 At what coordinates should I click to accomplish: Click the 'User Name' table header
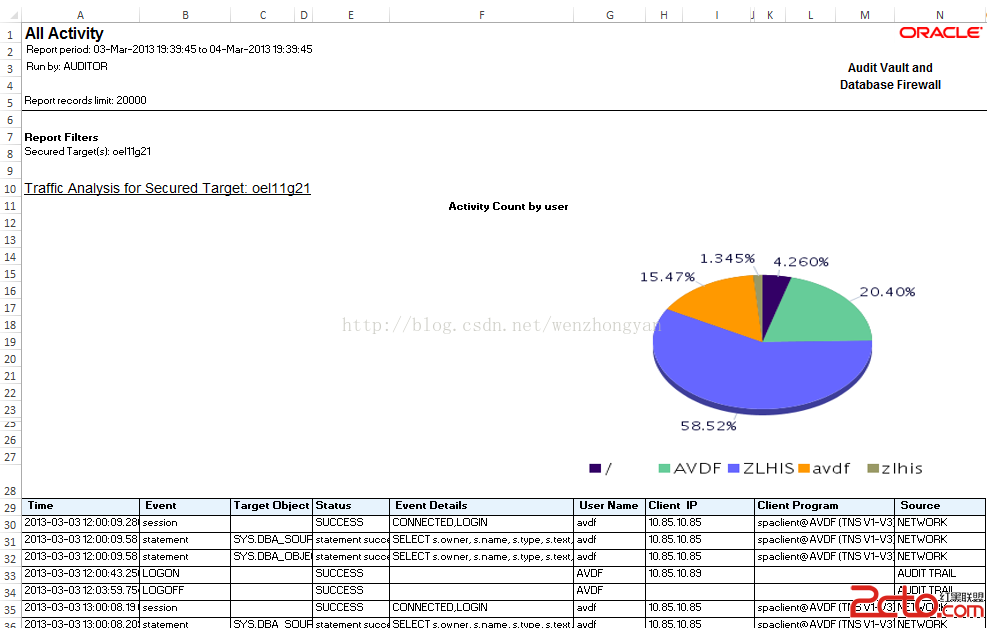[x=609, y=506]
